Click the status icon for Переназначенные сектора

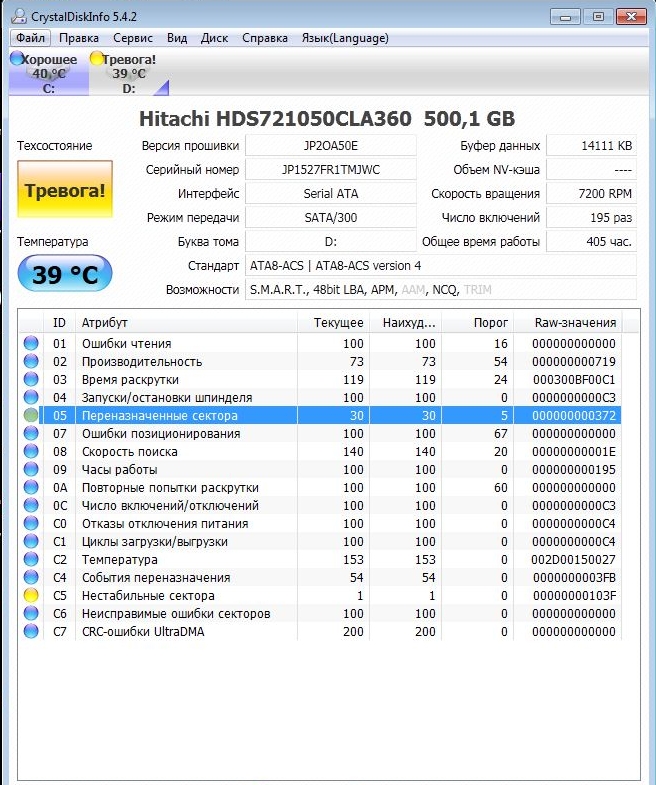point(31,416)
